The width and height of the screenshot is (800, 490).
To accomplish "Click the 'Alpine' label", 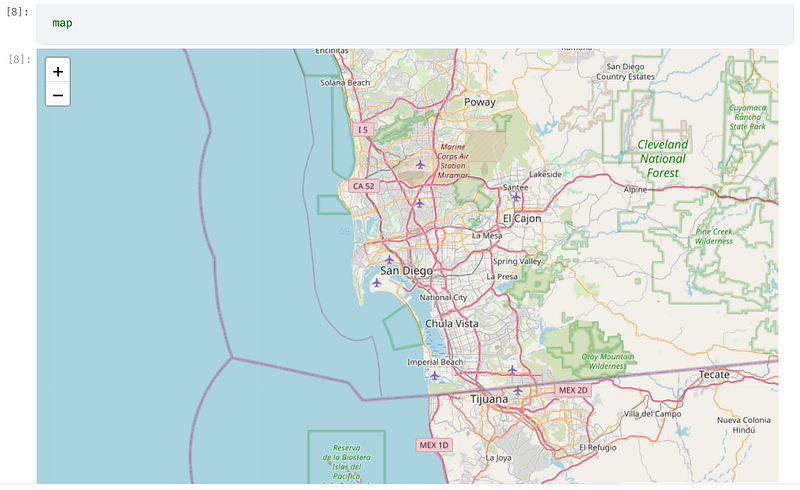I will tap(635, 189).
